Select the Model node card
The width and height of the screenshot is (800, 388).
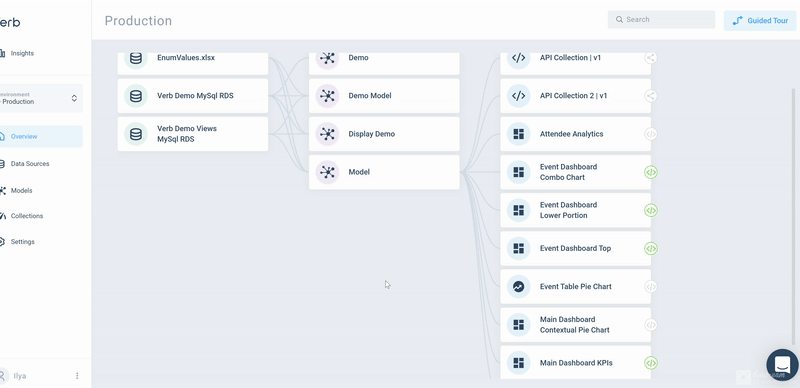[x=384, y=172]
